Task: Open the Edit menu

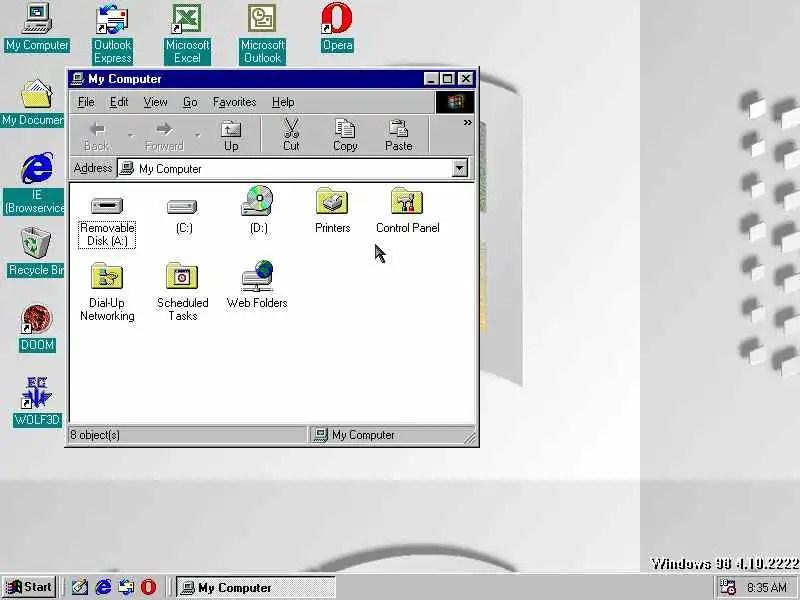Action: [119, 102]
